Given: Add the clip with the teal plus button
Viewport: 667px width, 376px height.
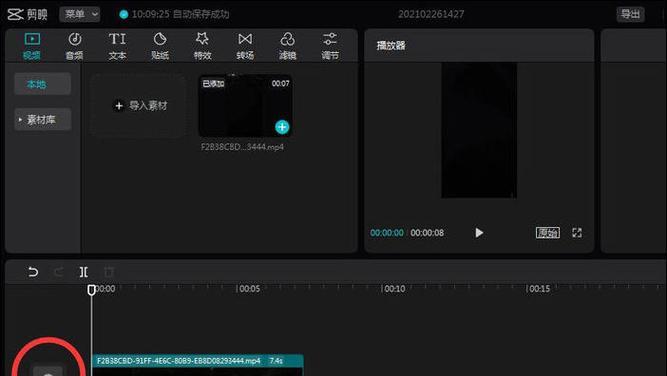Looking at the screenshot, I should point(282,127).
